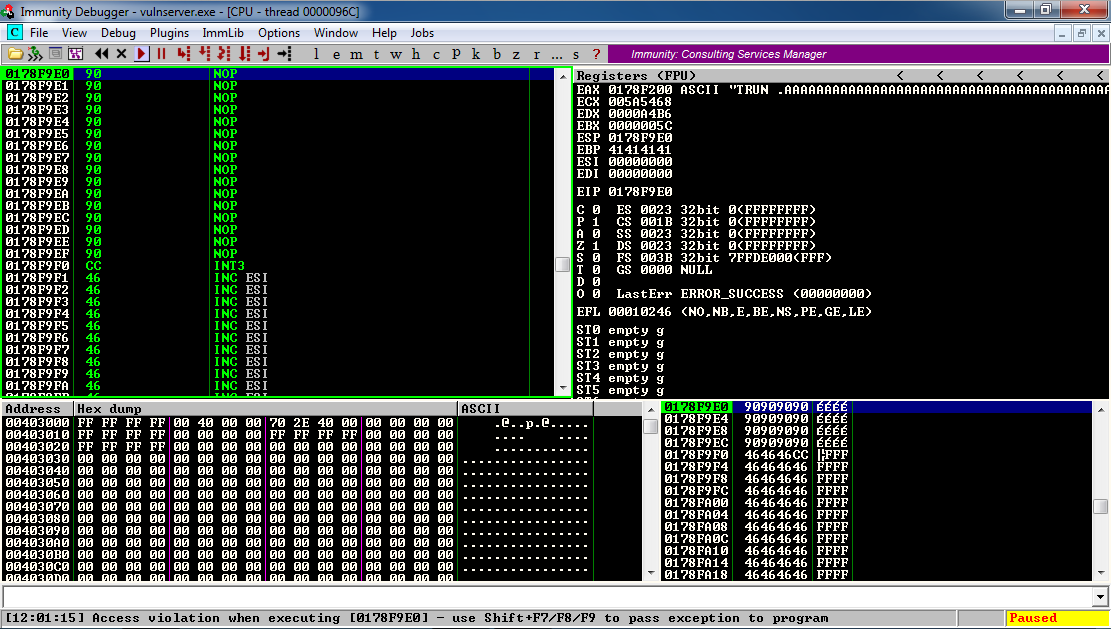Open the command bar dropdown arrow
This screenshot has width=1111, height=629.
(1100, 597)
